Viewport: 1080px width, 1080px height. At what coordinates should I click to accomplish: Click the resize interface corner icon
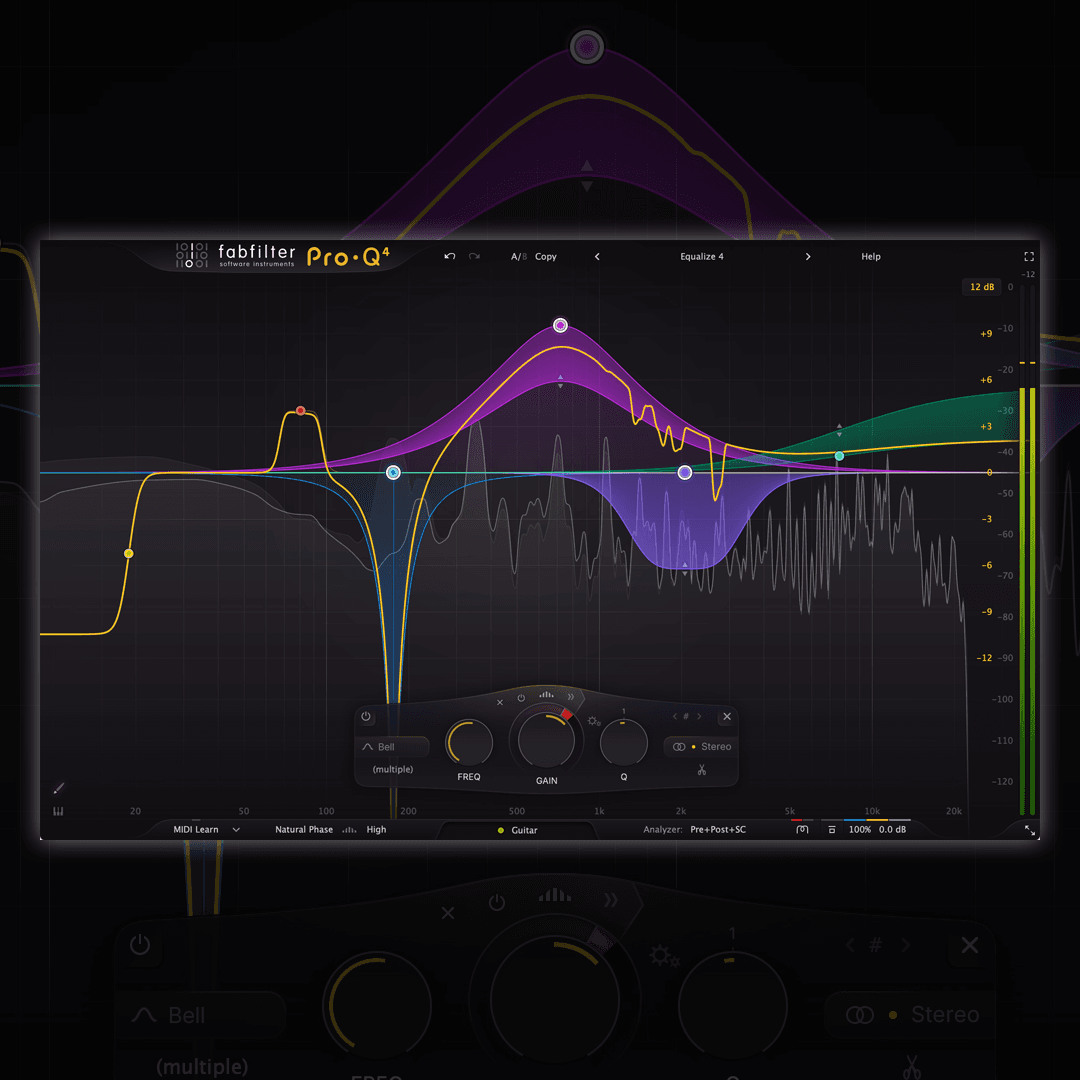[x=1030, y=831]
